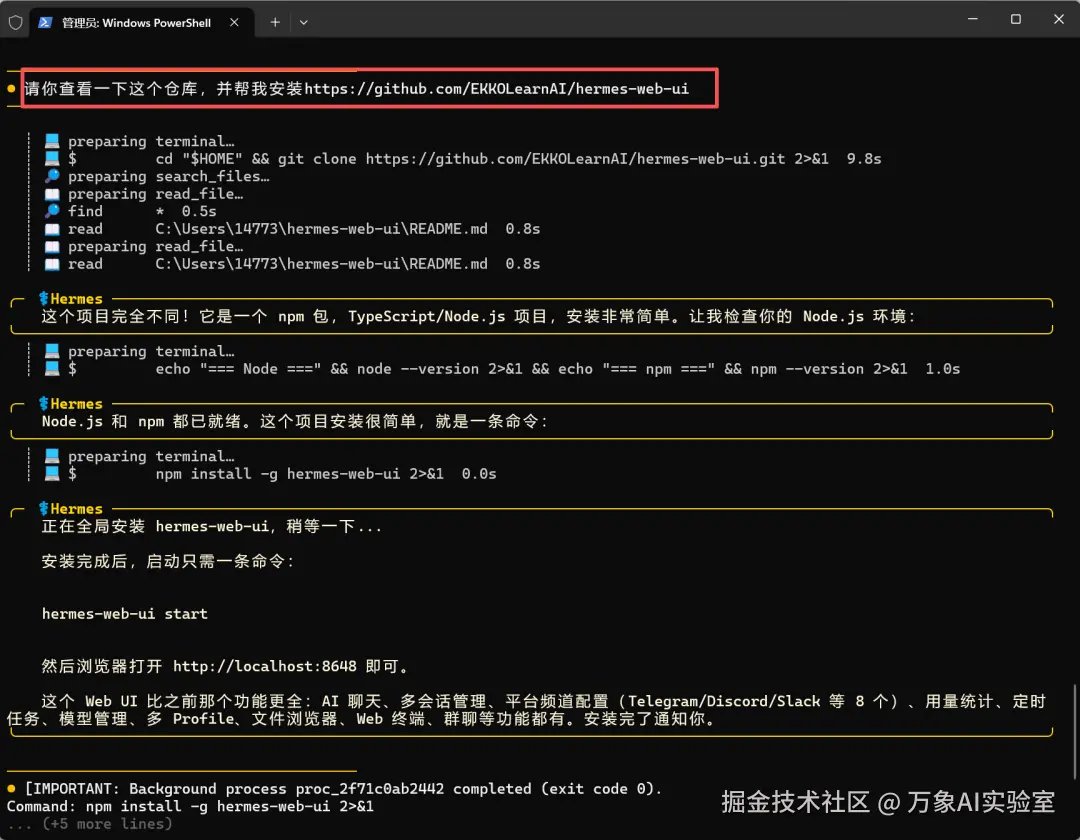The width and height of the screenshot is (1080, 840).
Task: Click the IMPORTANT background process completed line
Action: coord(343,789)
